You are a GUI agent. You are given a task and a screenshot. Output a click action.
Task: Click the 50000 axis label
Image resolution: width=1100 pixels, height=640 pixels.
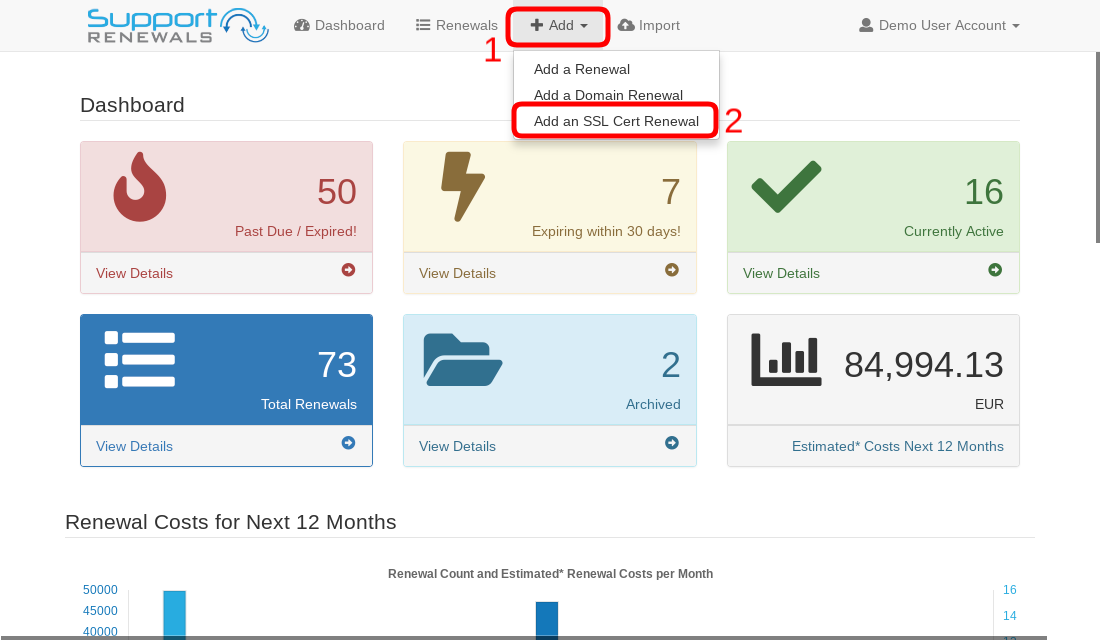pos(100,590)
